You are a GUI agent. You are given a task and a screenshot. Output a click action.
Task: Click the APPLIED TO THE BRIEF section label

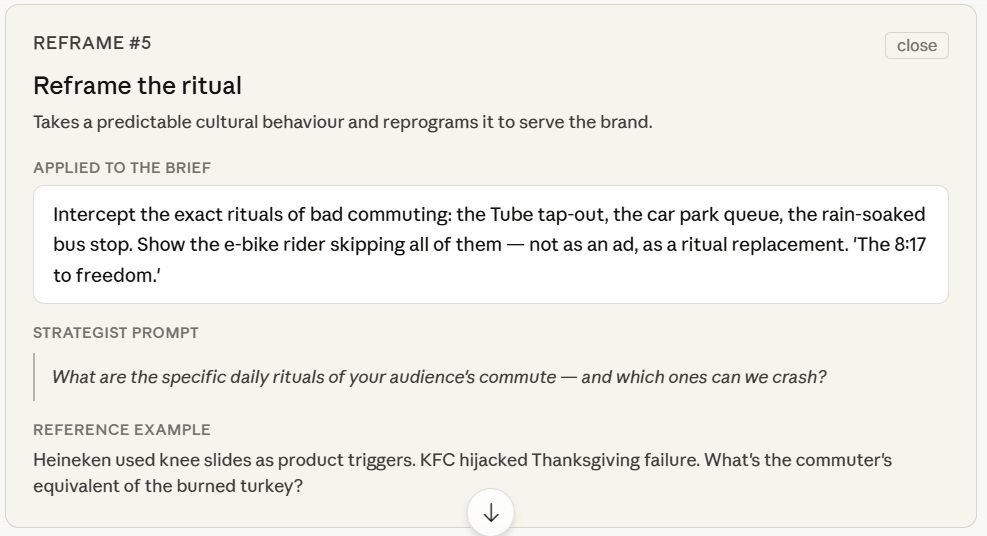tap(122, 168)
